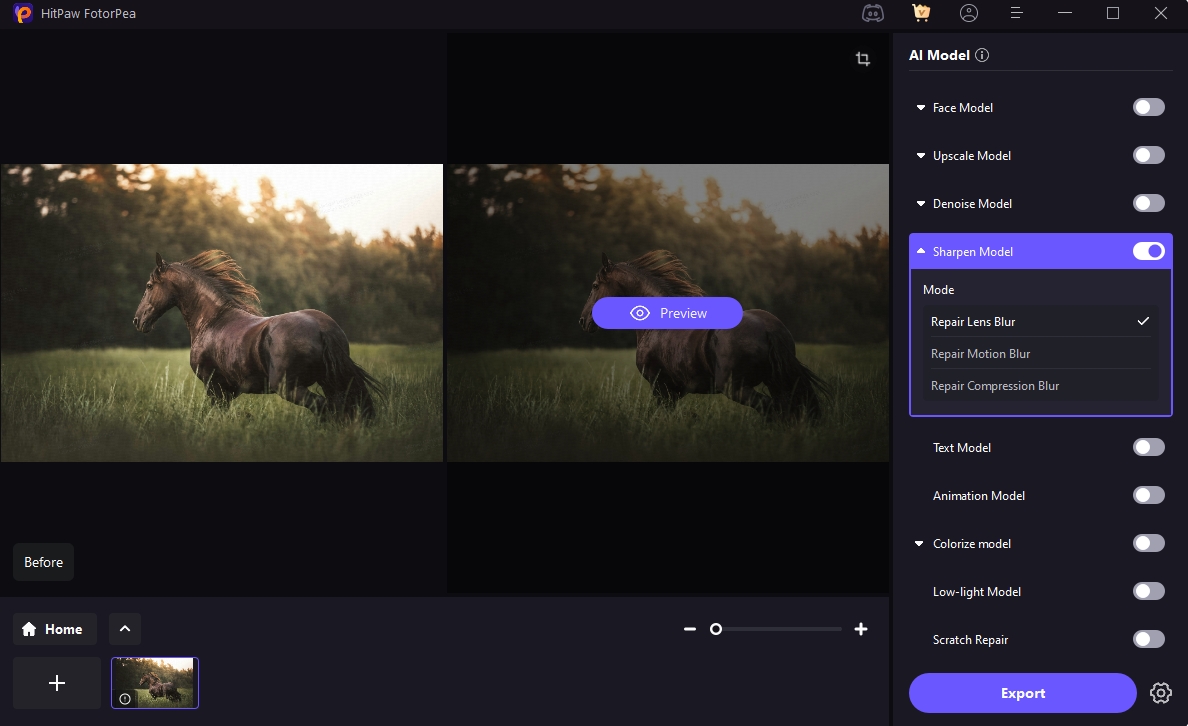Expand the Colorize model options arrow
The height and width of the screenshot is (726, 1188).
click(919, 543)
